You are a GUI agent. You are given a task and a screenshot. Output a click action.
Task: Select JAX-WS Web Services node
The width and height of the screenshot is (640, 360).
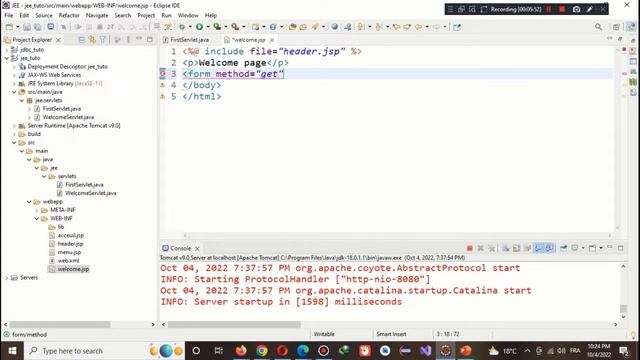(x=54, y=75)
